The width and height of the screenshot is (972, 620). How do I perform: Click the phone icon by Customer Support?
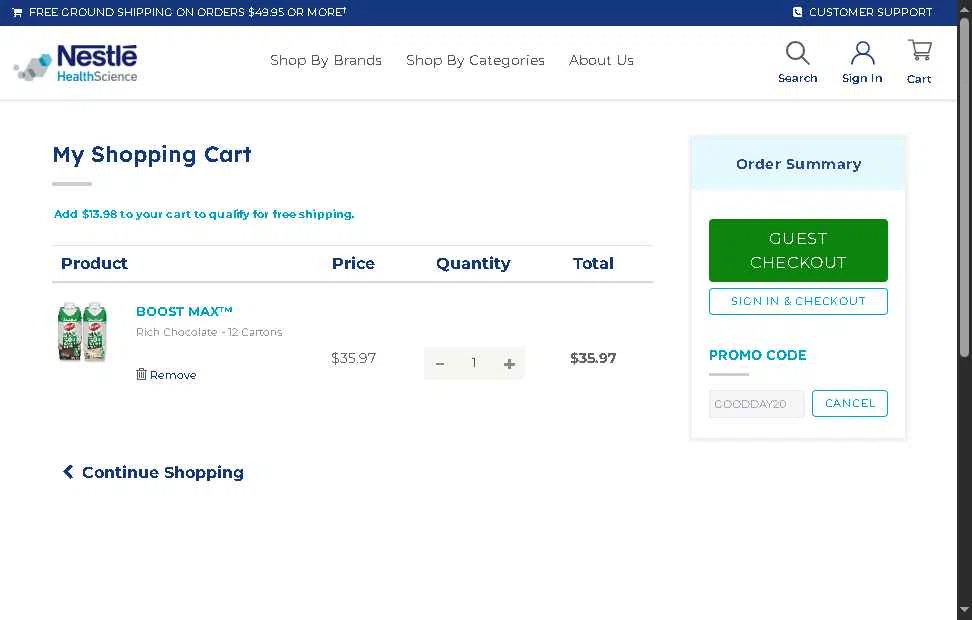click(x=797, y=12)
